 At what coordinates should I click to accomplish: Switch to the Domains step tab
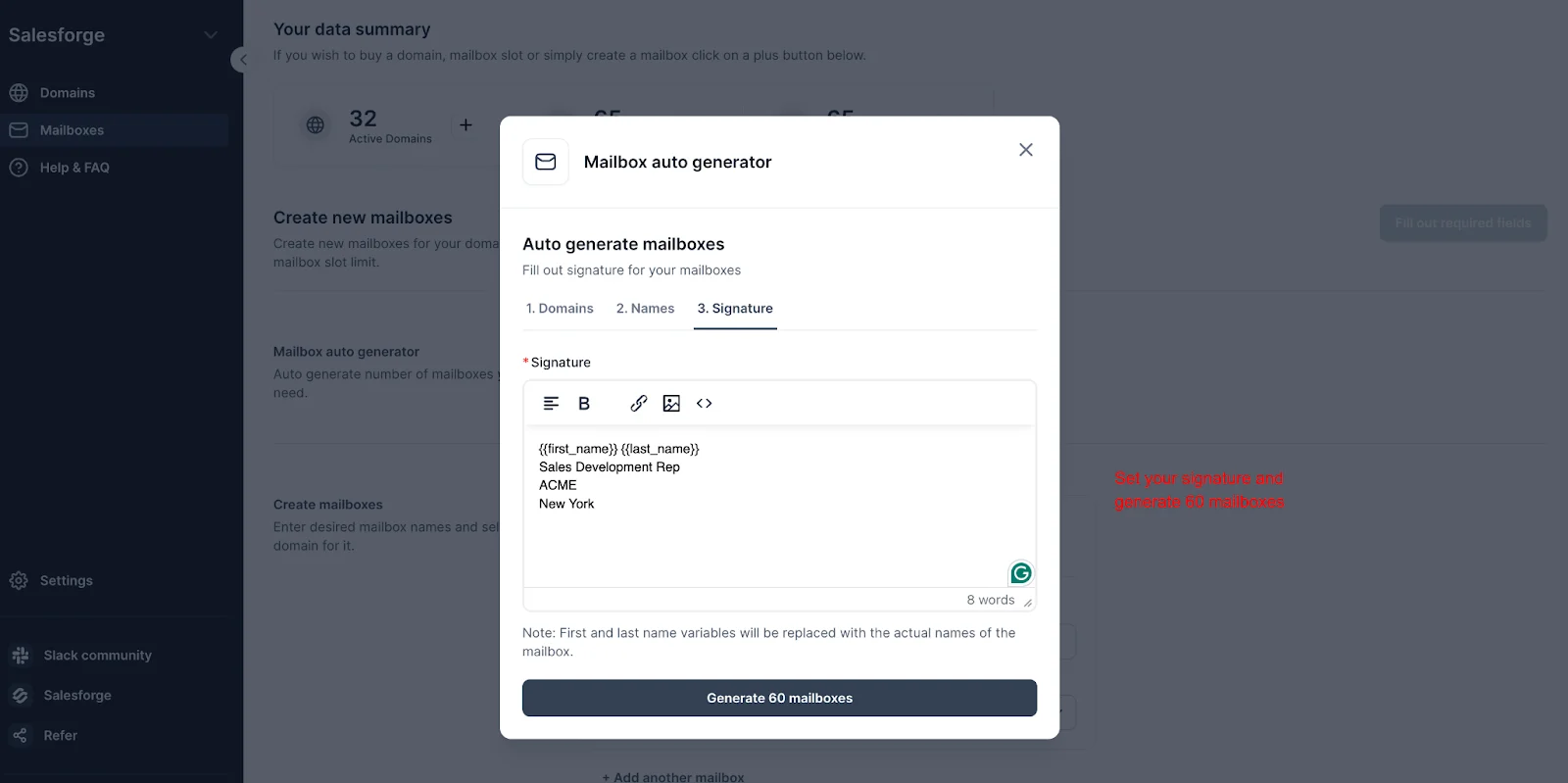(560, 308)
